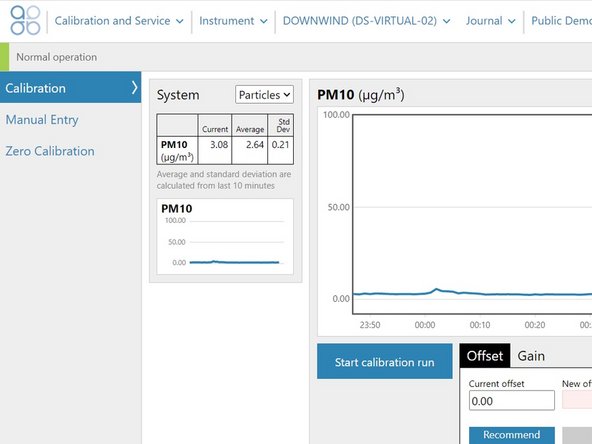Viewport: 592px width, 444px height.
Task: Open the Public Demo menu item
Action: (561, 21)
